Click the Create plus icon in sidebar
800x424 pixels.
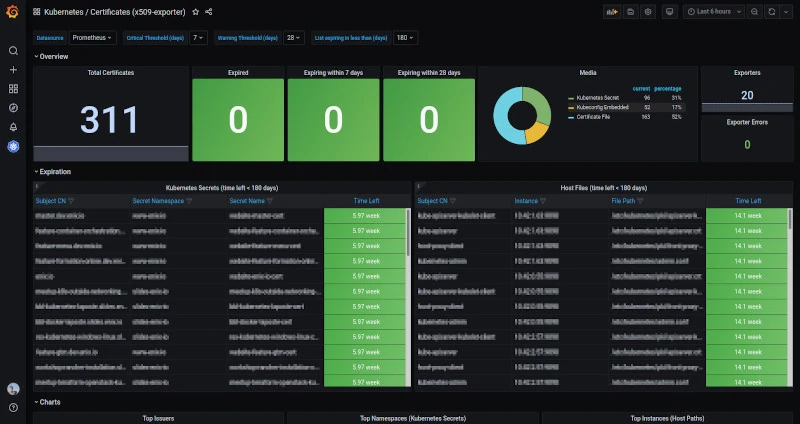pyautogui.click(x=13, y=70)
